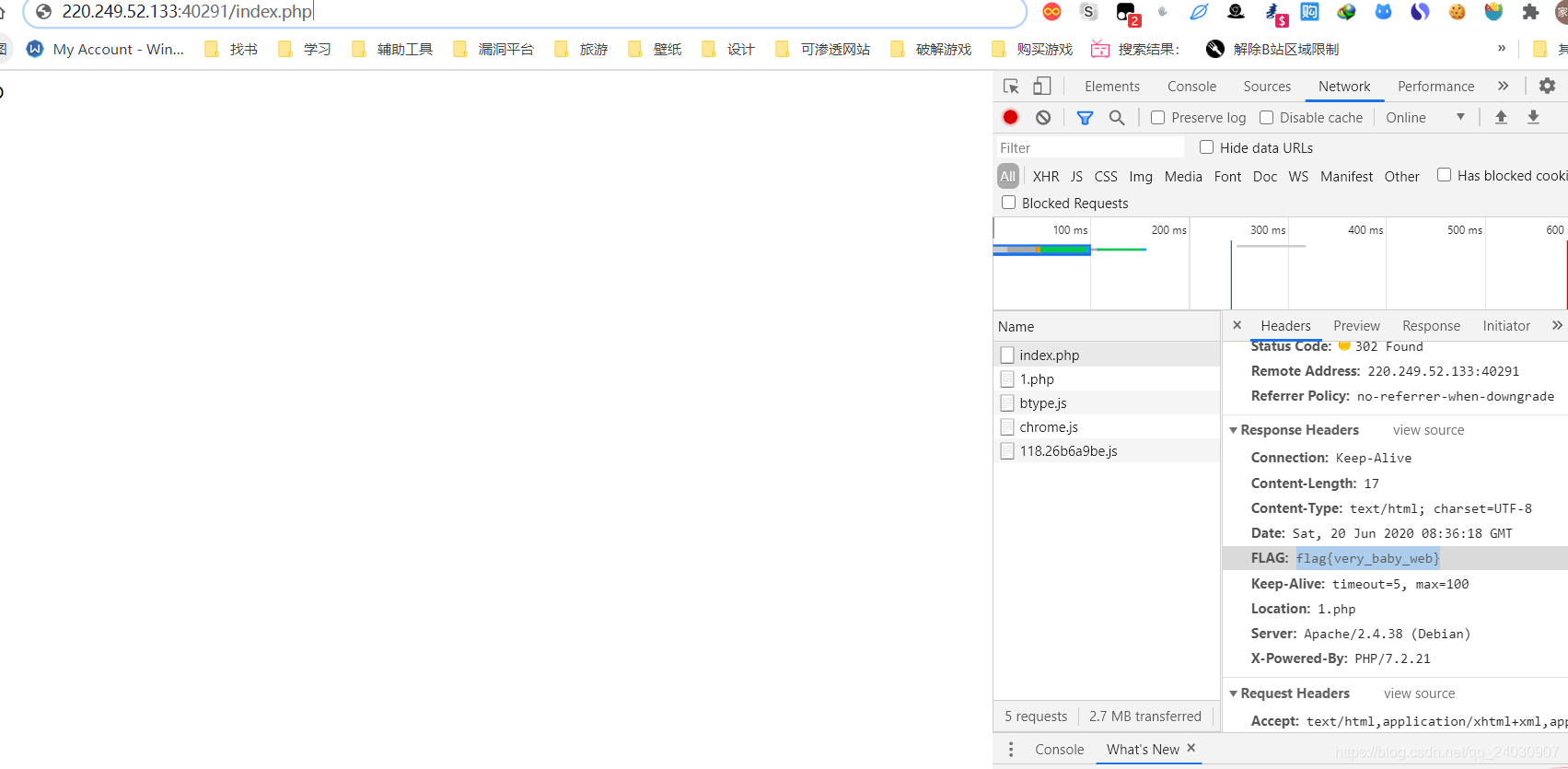
Task: Check Has blocked cookies option
Action: tap(1444, 175)
